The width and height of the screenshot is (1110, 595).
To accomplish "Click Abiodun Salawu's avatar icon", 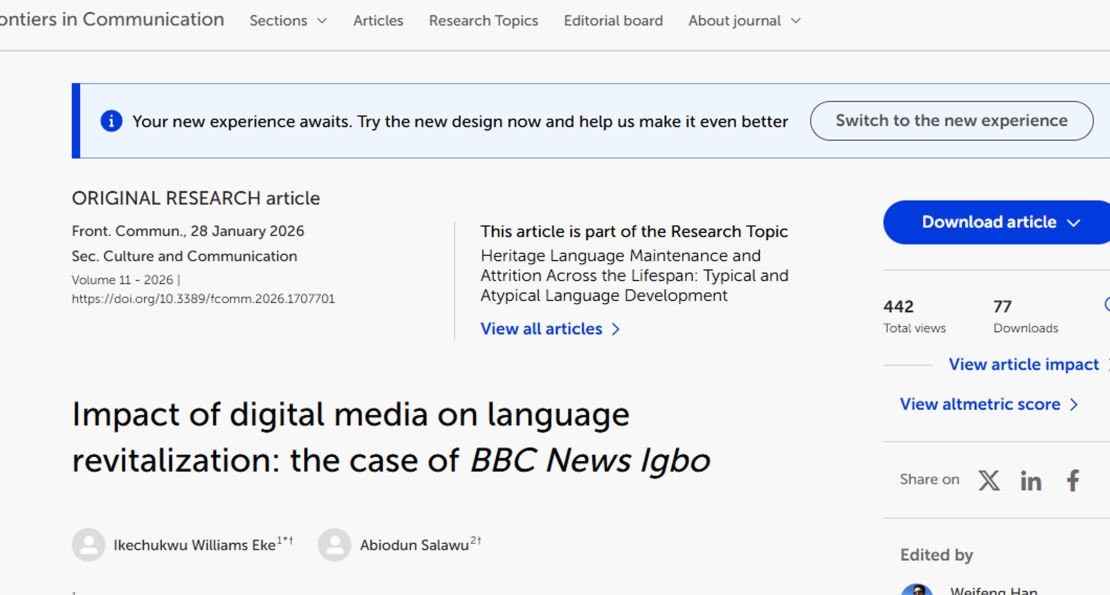I will tap(335, 544).
